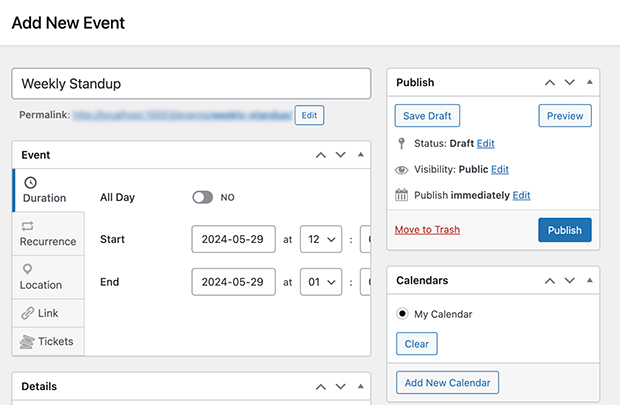Viewport: 620px width, 405px height.
Task: Click the 'My Calendar' label text
Action: coord(443,314)
